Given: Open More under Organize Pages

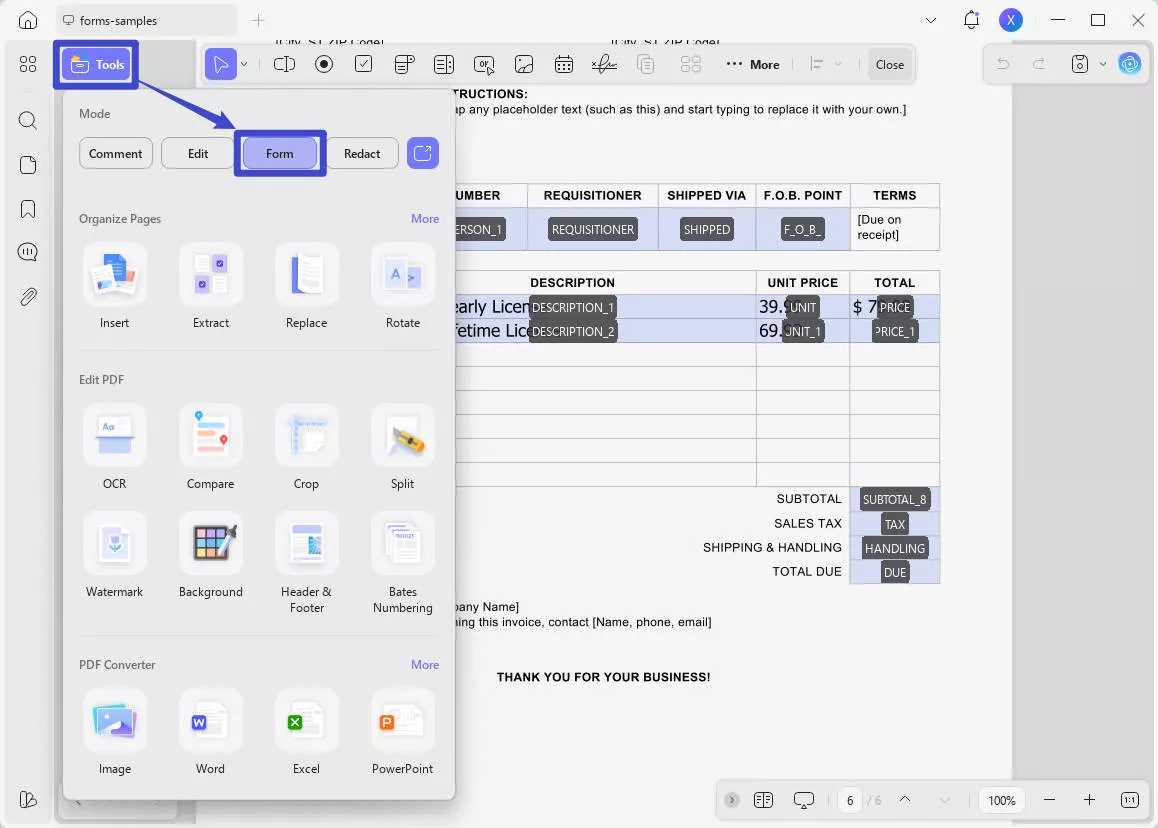Looking at the screenshot, I should click(425, 219).
